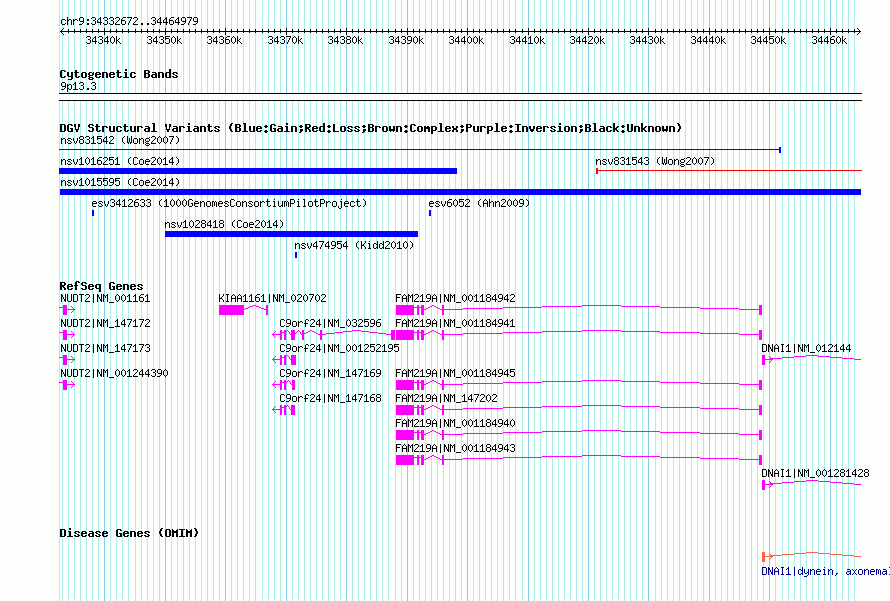The image size is (890, 601).
Task: Click the FAM219A|NM_147202 exon block
Action: (405, 410)
